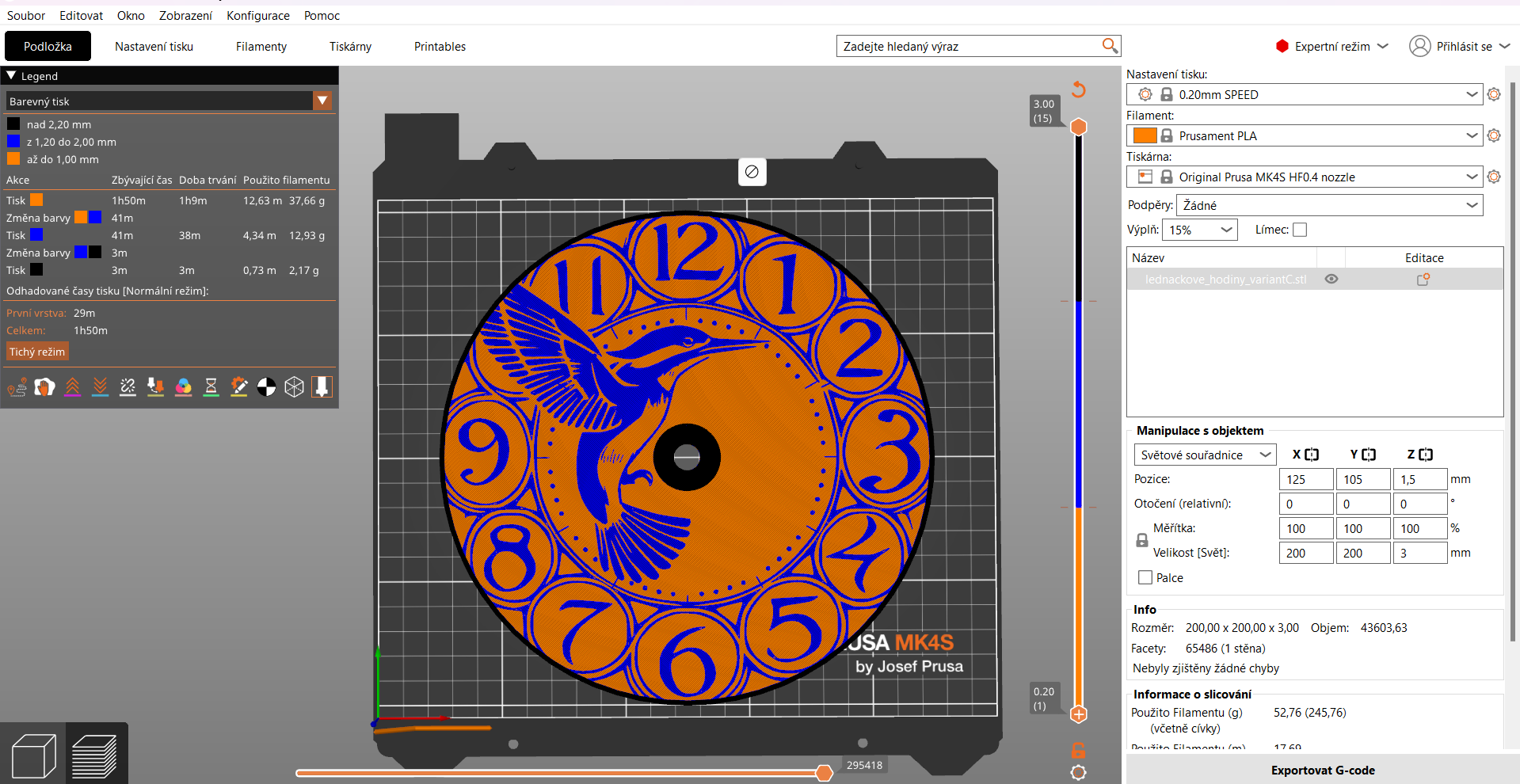Switch to sliced layers preview view

(x=94, y=755)
